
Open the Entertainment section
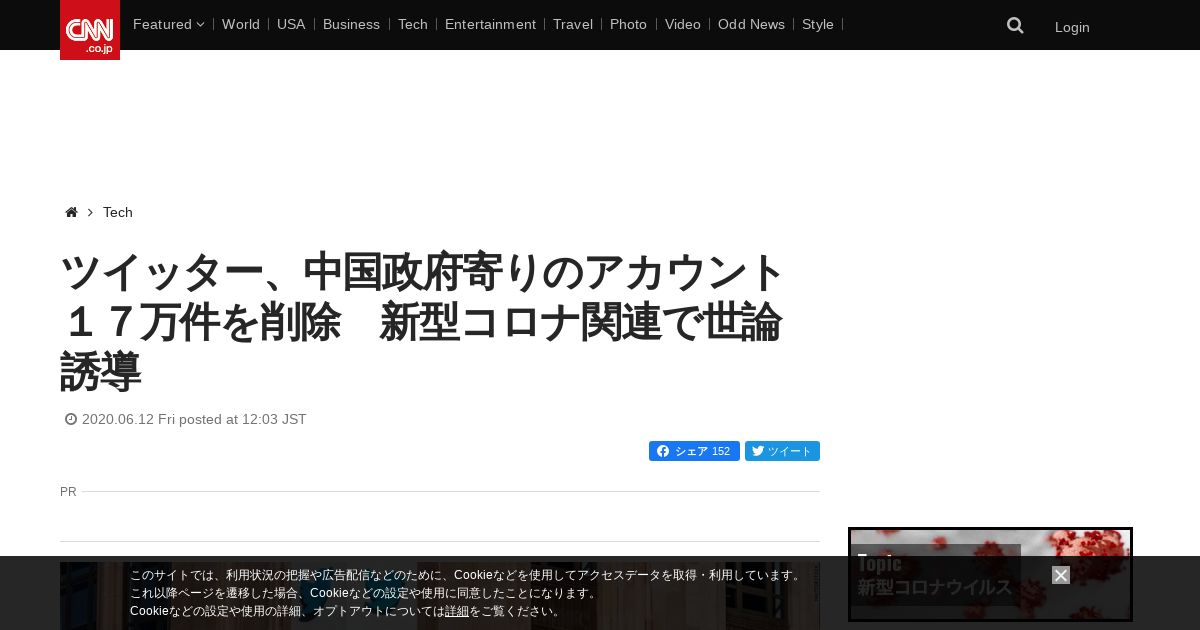[x=490, y=24]
